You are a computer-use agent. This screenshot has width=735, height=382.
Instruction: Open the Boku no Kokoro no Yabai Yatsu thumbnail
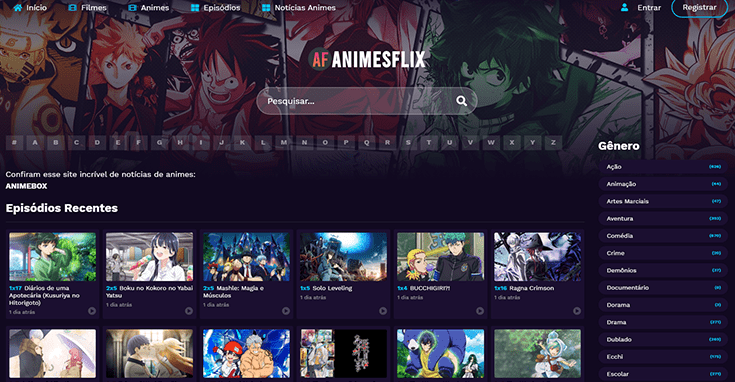point(150,257)
